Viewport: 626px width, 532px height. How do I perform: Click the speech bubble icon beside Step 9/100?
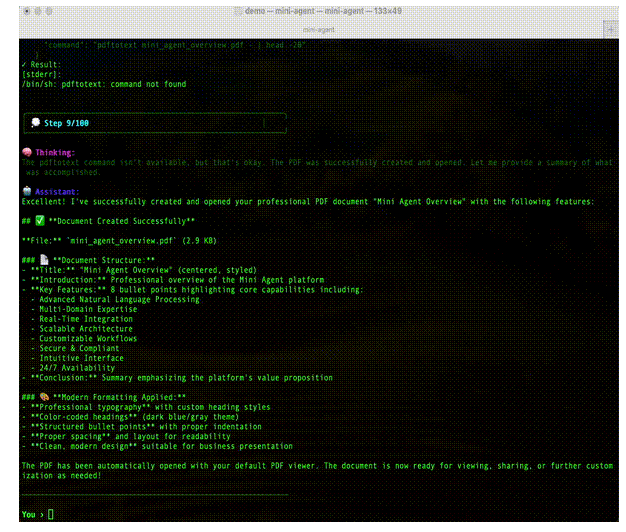(36, 123)
